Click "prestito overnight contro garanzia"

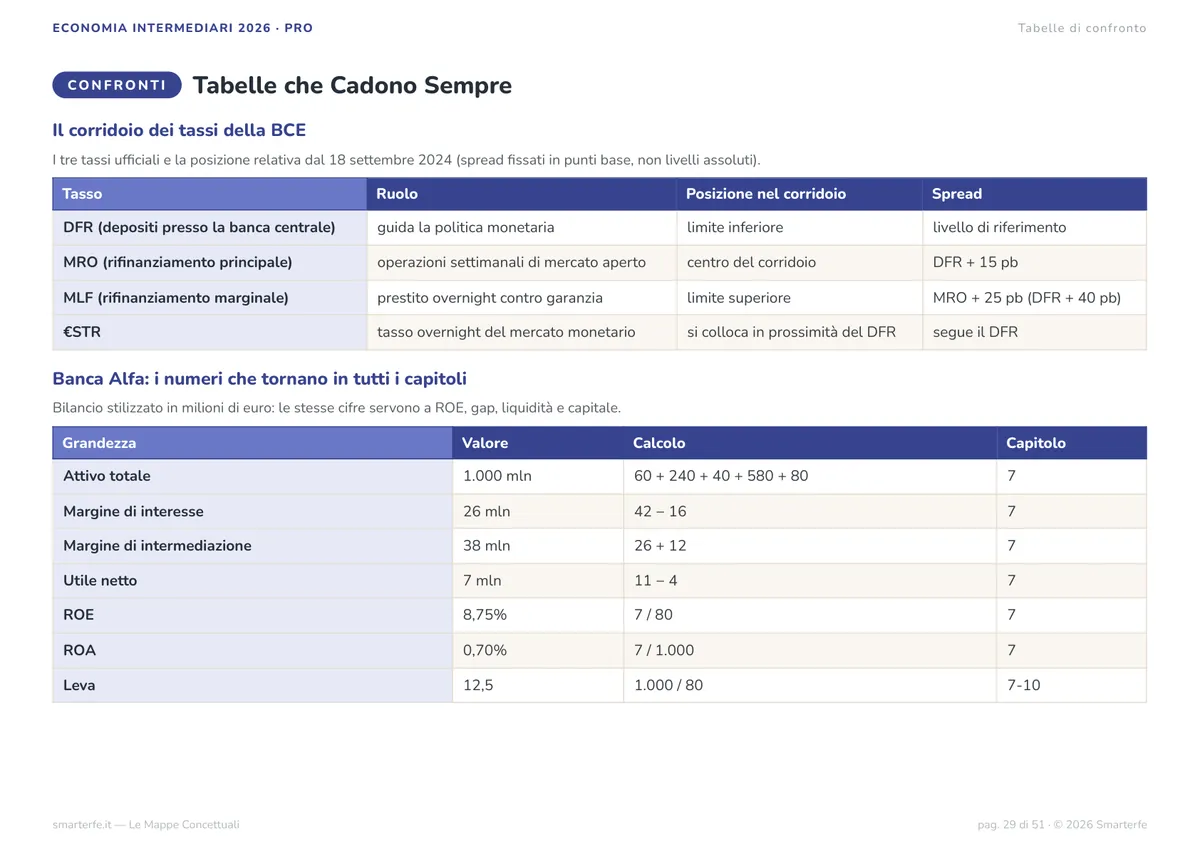[522, 298]
